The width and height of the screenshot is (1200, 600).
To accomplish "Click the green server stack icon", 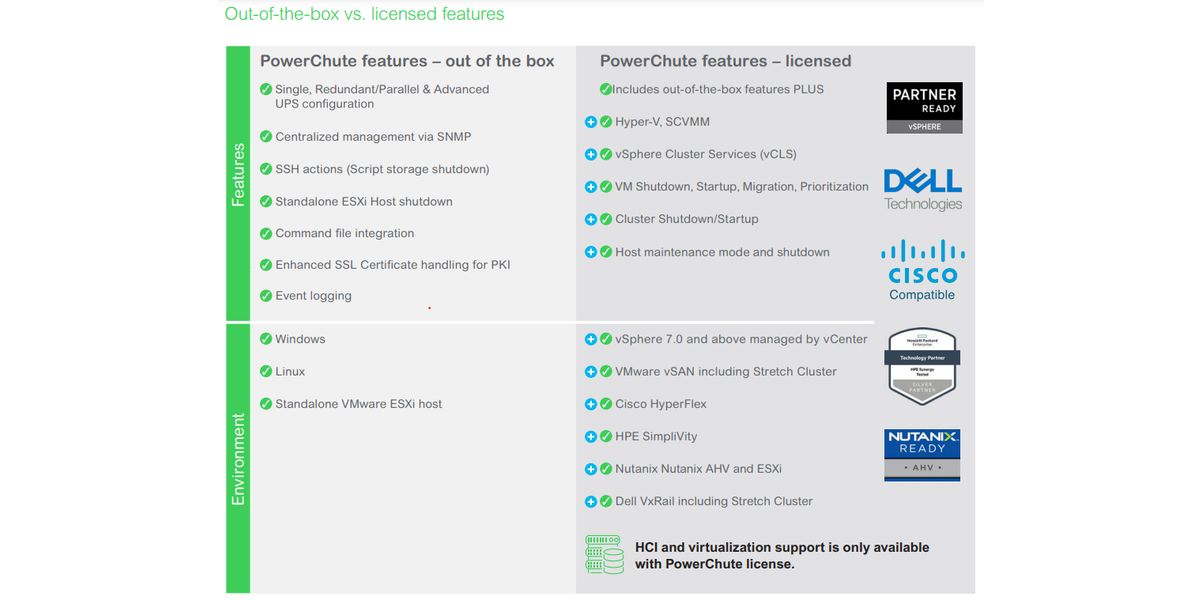I will click(x=605, y=555).
